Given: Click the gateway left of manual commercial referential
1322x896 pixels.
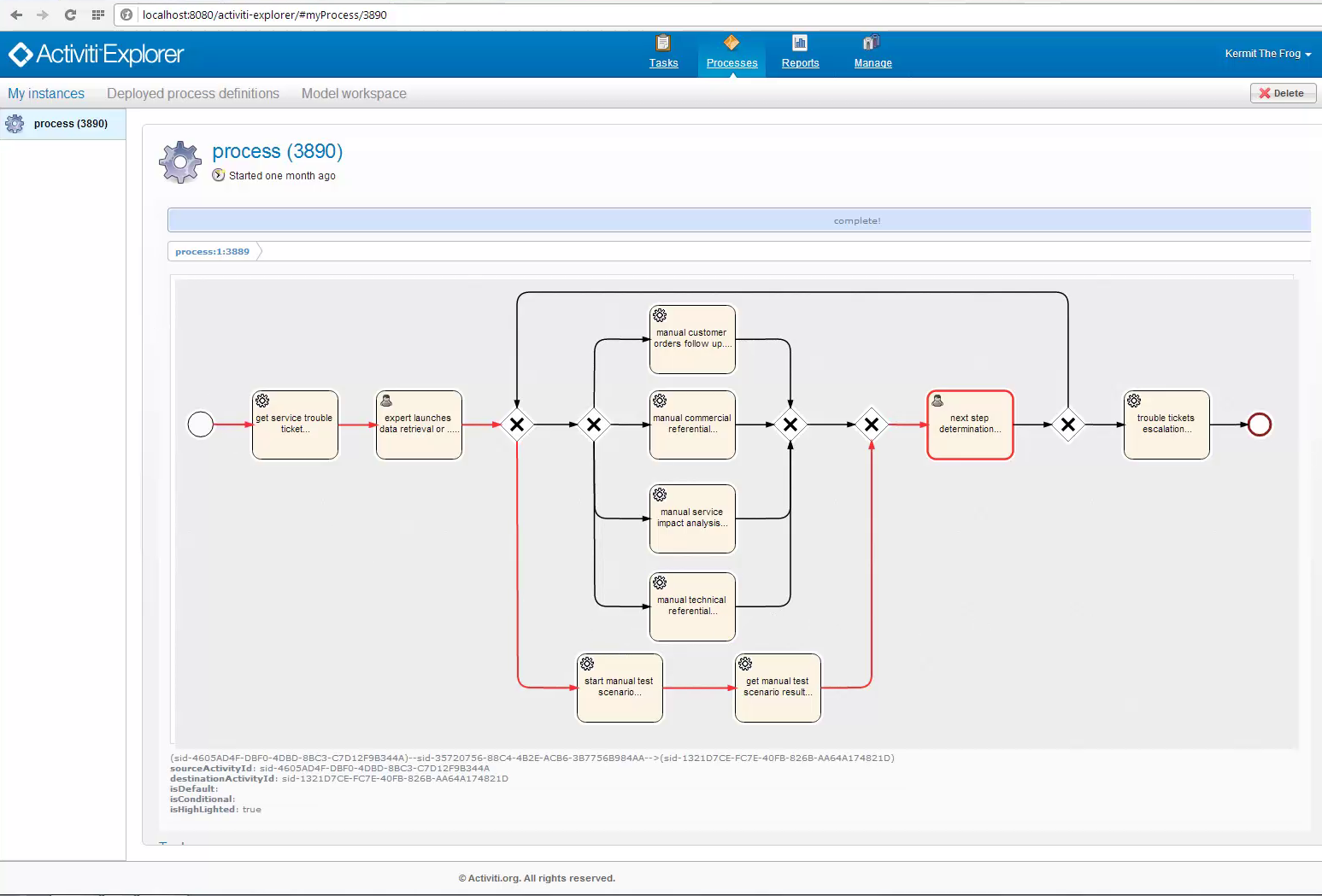Looking at the screenshot, I should (x=594, y=425).
